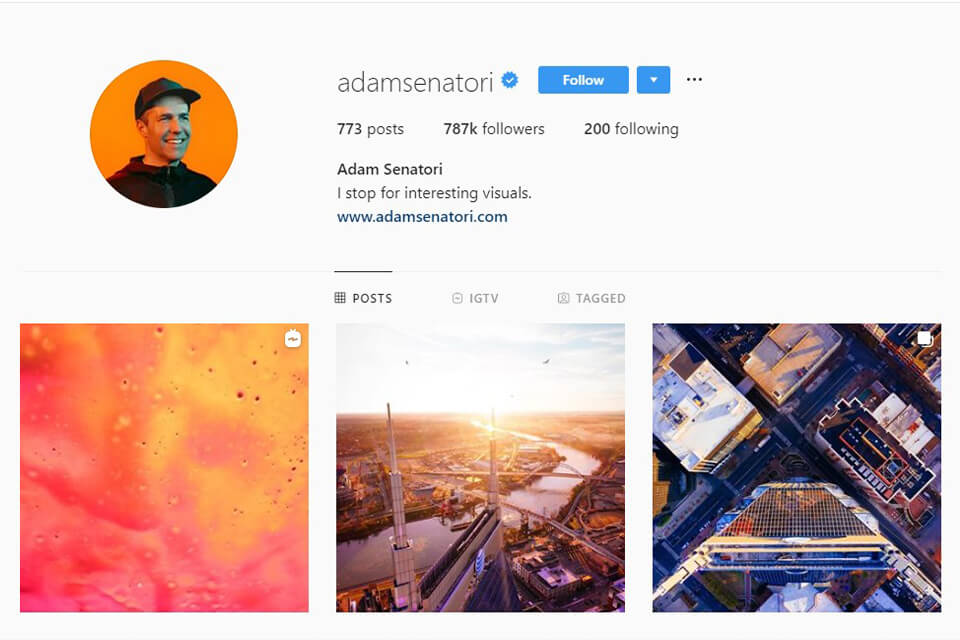Open the top-down city buildings post
The width and height of the screenshot is (960, 640).
pos(797,468)
